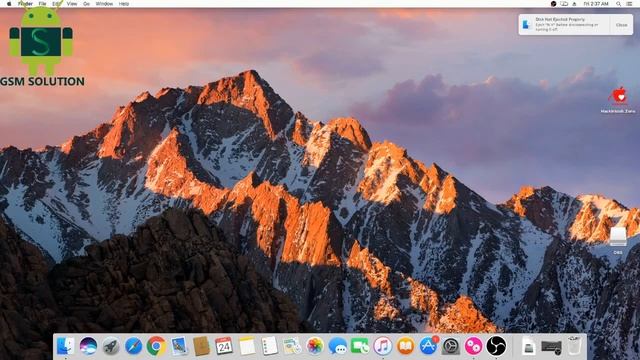Open Contacts book in Dock

(201, 346)
